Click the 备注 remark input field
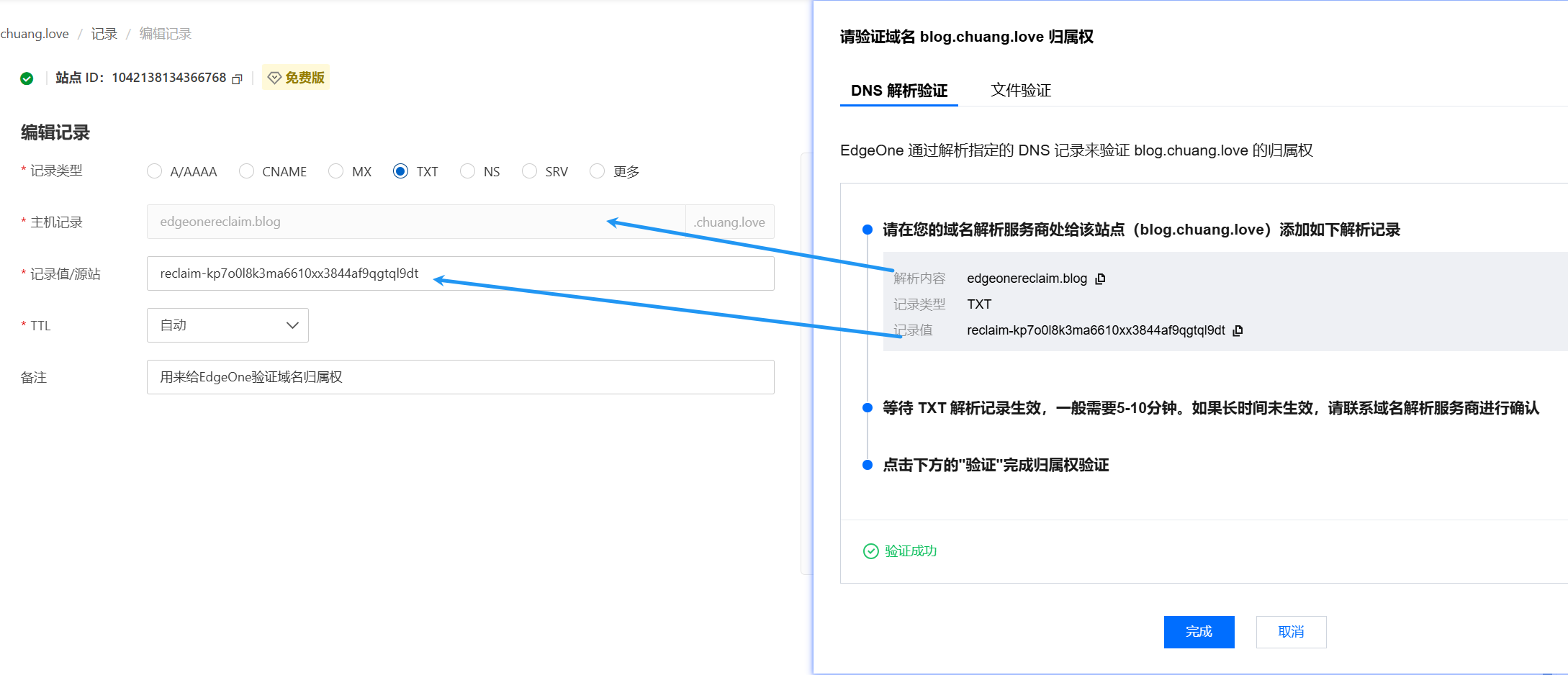Screen dimensions: 1568x675 460,377
